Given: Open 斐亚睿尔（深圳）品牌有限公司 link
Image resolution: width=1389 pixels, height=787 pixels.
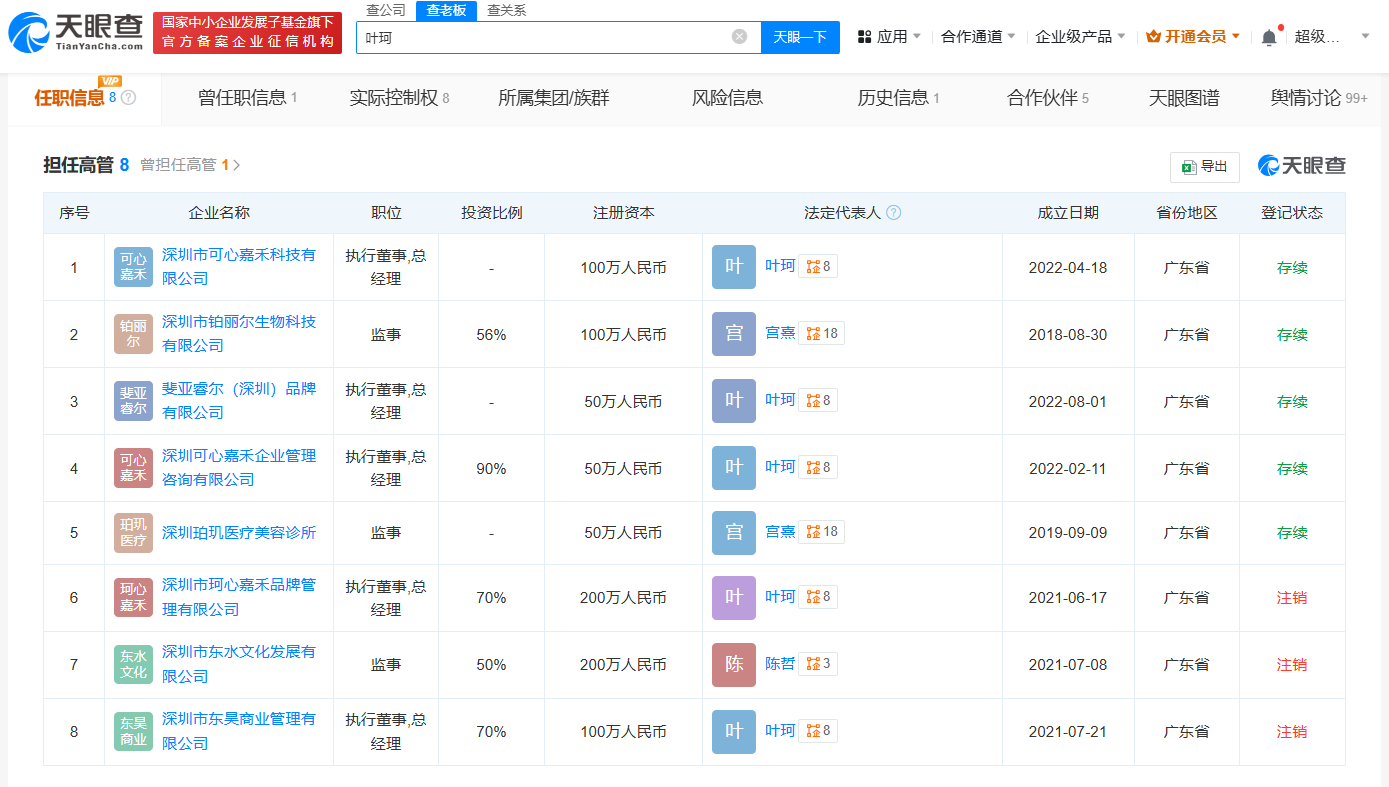Looking at the screenshot, I should click(x=239, y=401).
